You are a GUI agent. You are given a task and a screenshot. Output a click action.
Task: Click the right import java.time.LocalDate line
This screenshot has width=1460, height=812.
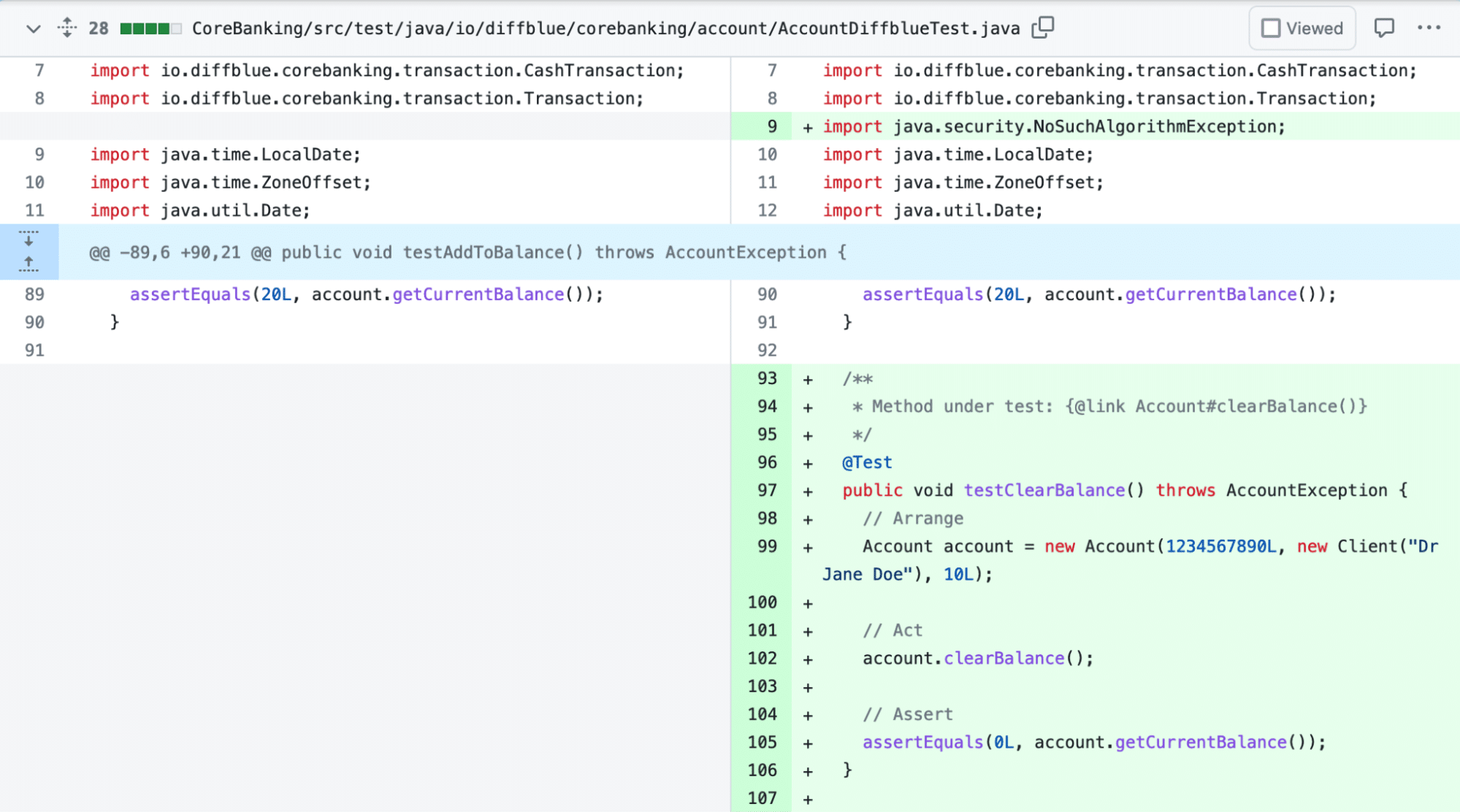pos(958,154)
